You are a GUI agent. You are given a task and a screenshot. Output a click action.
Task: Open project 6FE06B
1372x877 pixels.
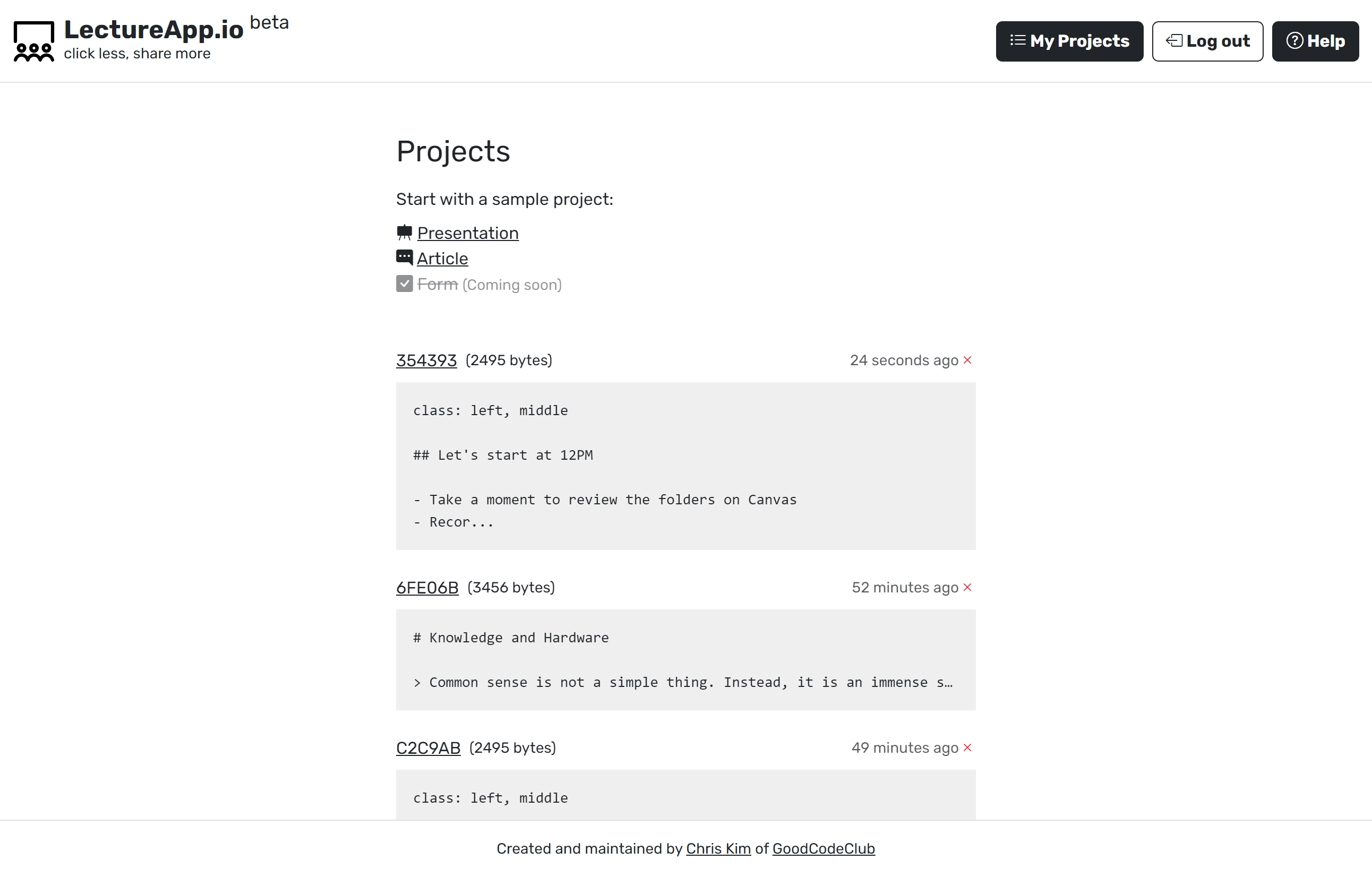427,588
